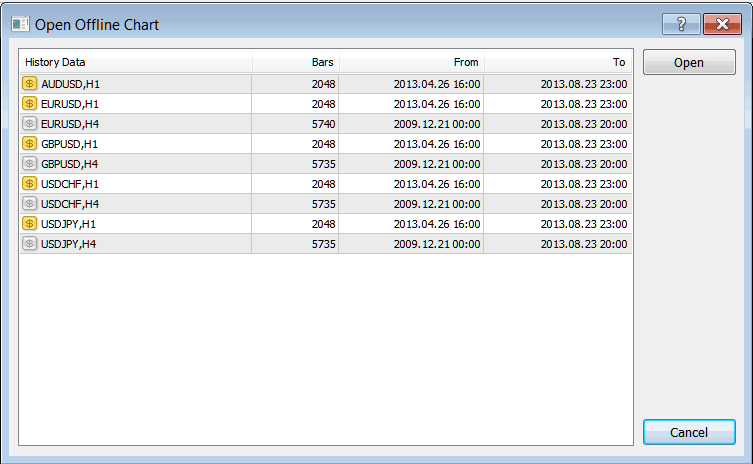
Task: Click the To column header
Action: tap(557, 62)
